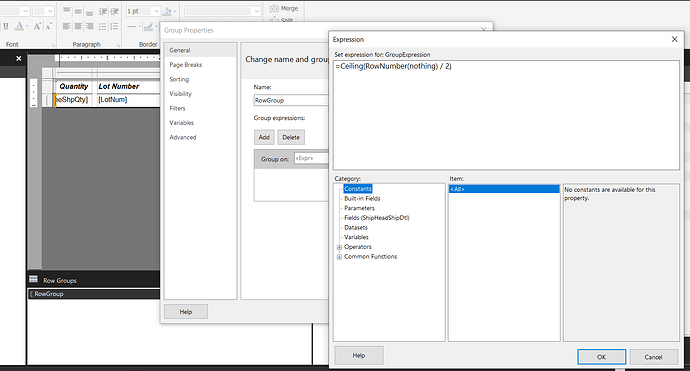
Task: Click the Merge cells icon
Action: point(275,8)
